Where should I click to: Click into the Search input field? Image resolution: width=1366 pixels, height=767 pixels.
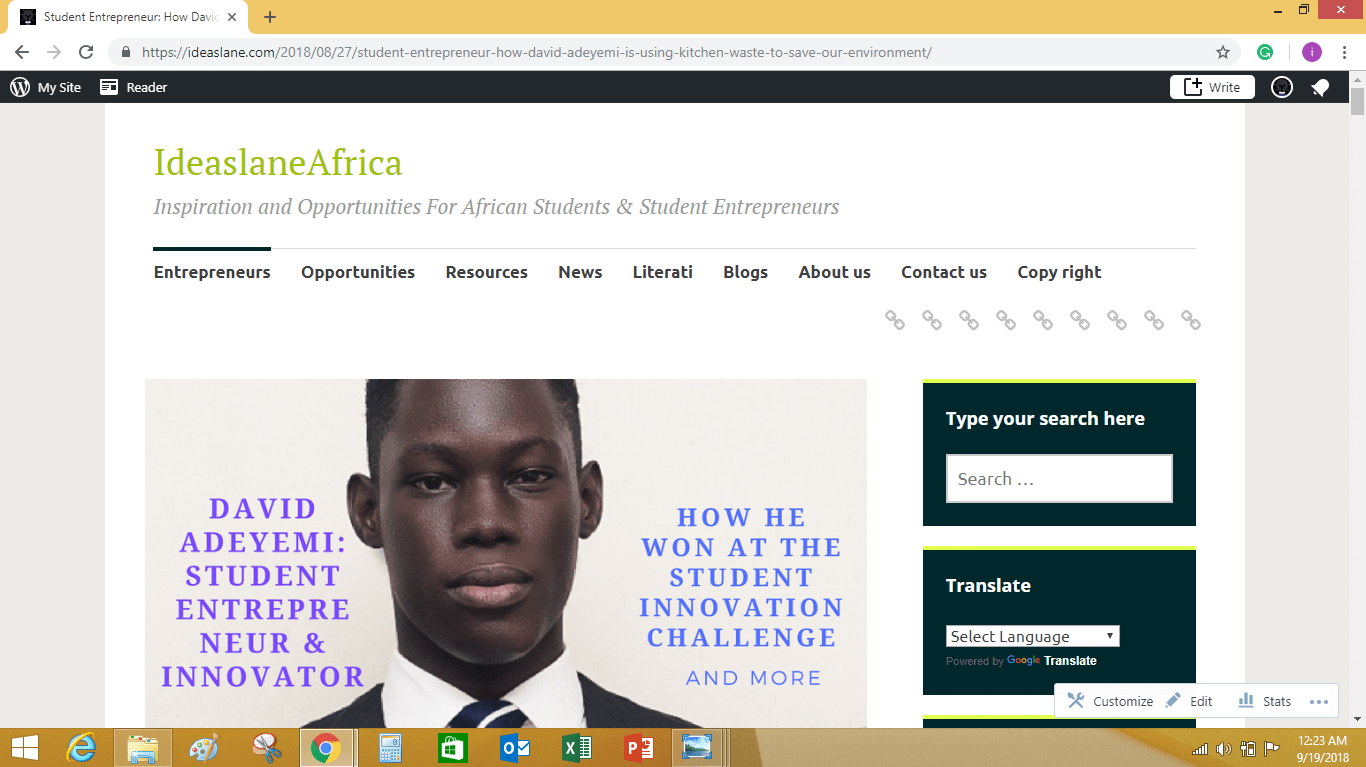tap(1059, 479)
